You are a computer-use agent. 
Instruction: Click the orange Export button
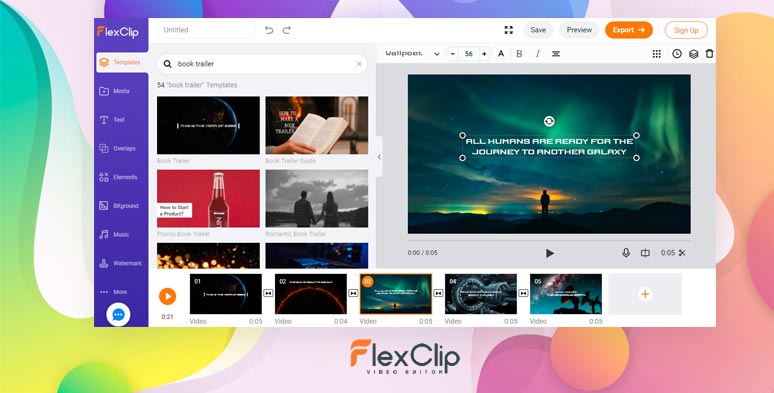(629, 30)
